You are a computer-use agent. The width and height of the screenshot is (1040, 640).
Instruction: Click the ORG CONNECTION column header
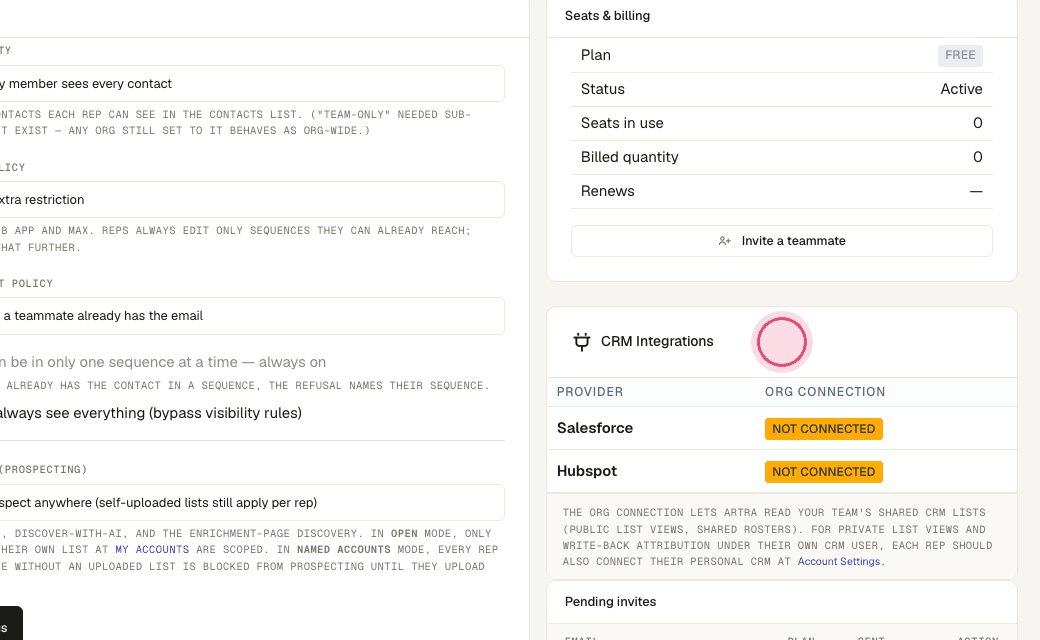coord(824,392)
